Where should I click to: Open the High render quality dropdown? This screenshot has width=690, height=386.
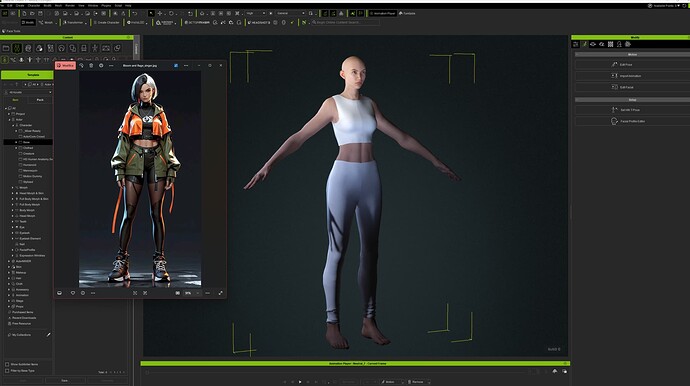(256, 14)
